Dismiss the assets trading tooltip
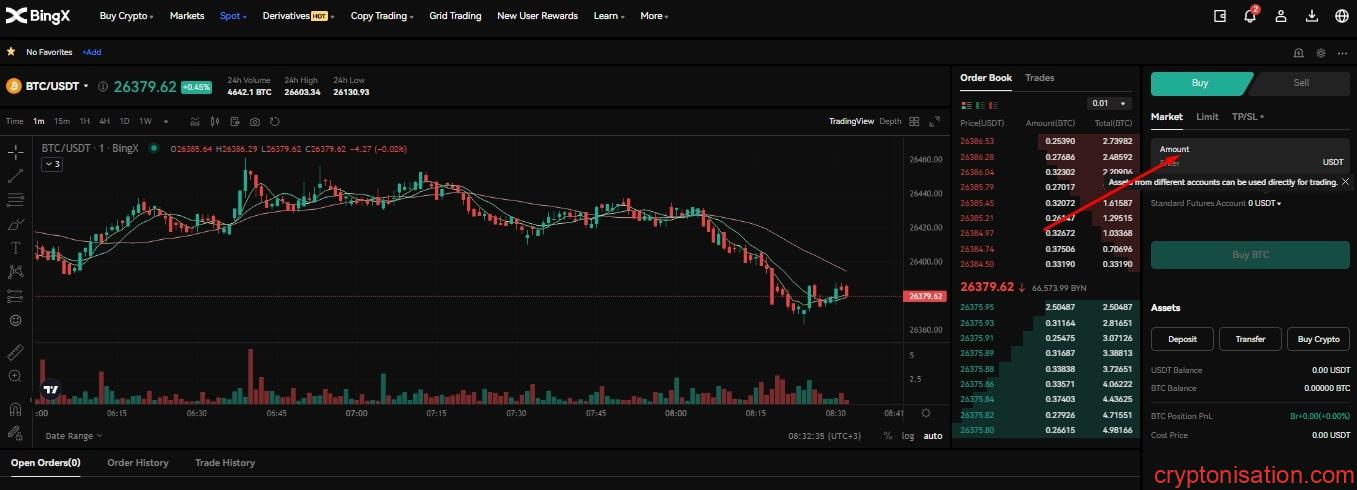The height and width of the screenshot is (490, 1357). (x=1345, y=182)
